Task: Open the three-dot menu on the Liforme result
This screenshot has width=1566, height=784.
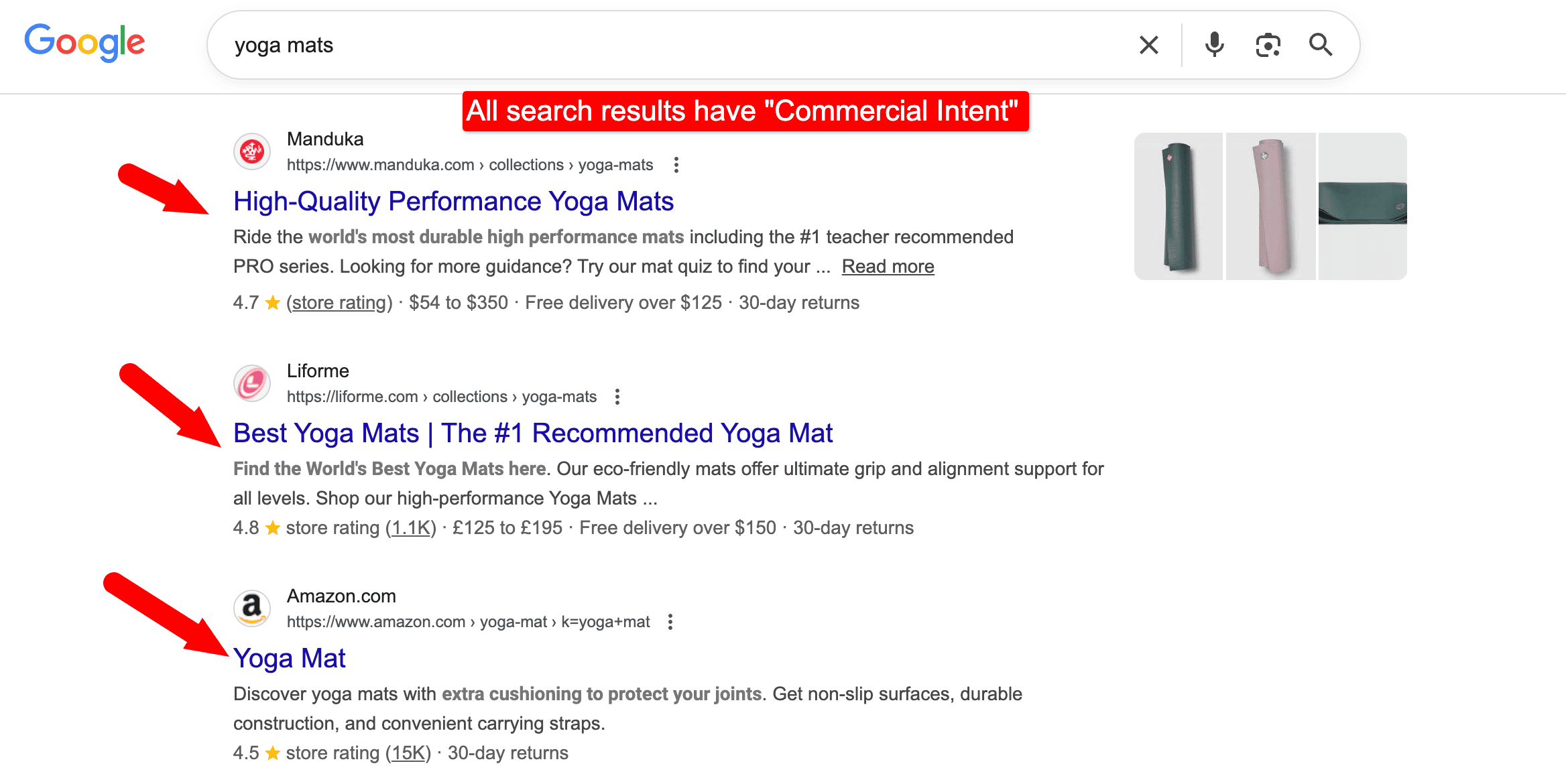Action: (x=617, y=396)
